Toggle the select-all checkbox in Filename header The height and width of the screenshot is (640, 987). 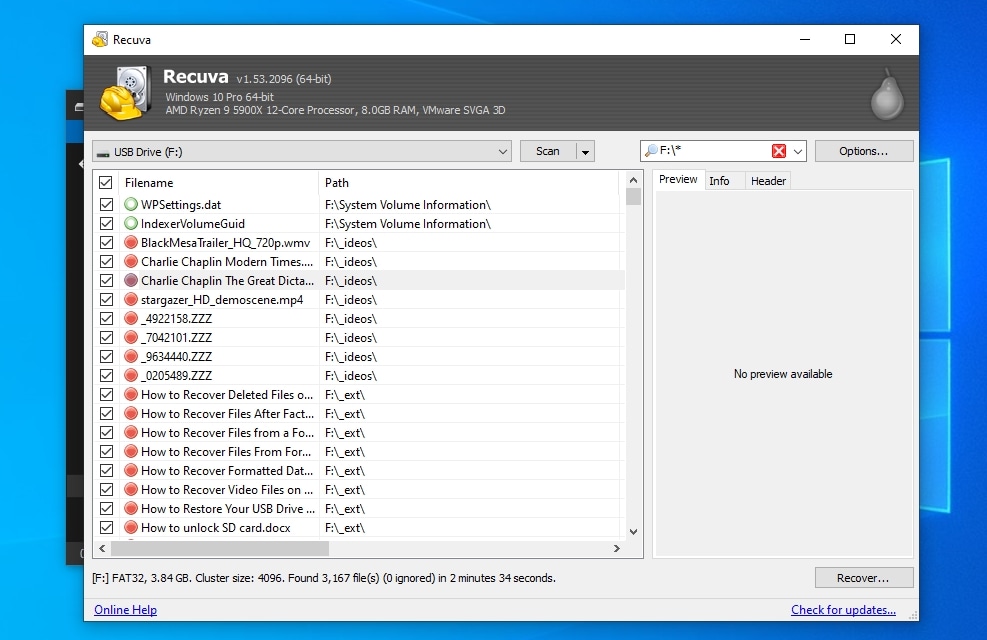pos(106,182)
